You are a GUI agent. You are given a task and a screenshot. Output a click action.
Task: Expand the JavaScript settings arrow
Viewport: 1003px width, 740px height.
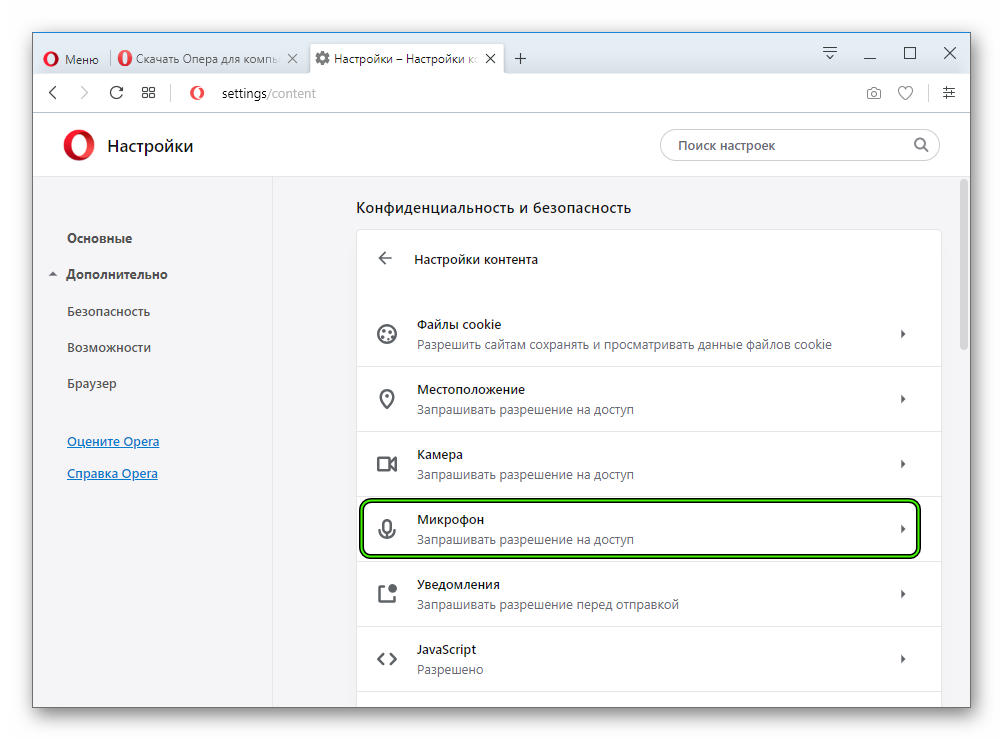tap(903, 659)
